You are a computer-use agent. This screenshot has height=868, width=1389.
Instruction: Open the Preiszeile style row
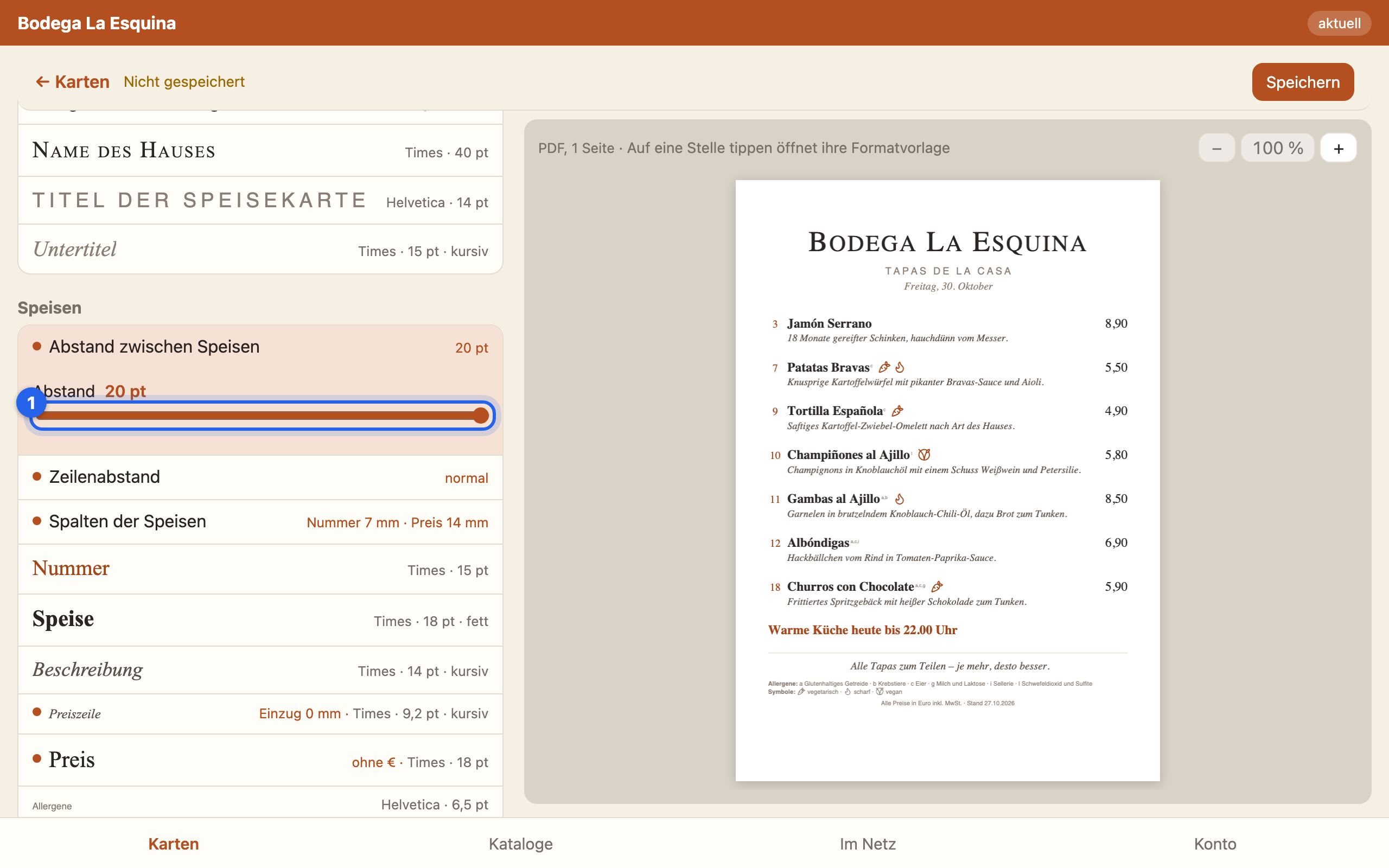coord(260,713)
